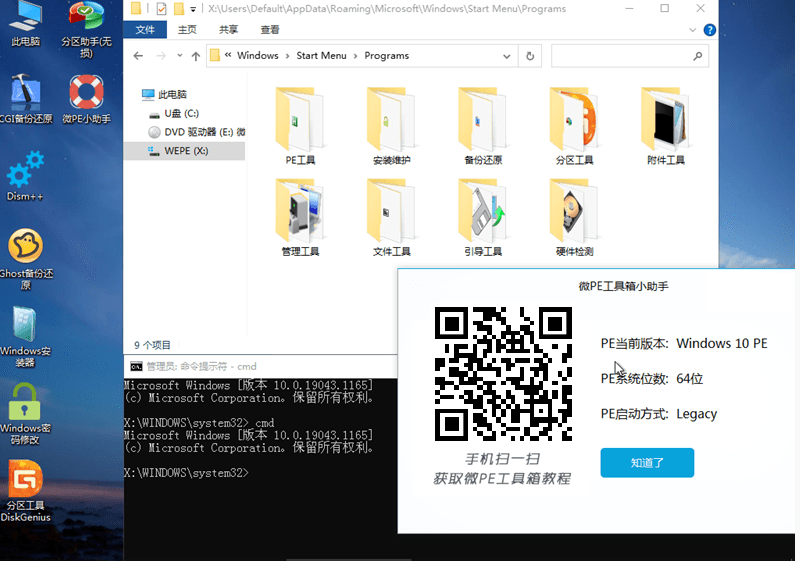The image size is (800, 561).
Task: Click the Explorer forward arrow
Action: [x=161, y=56]
